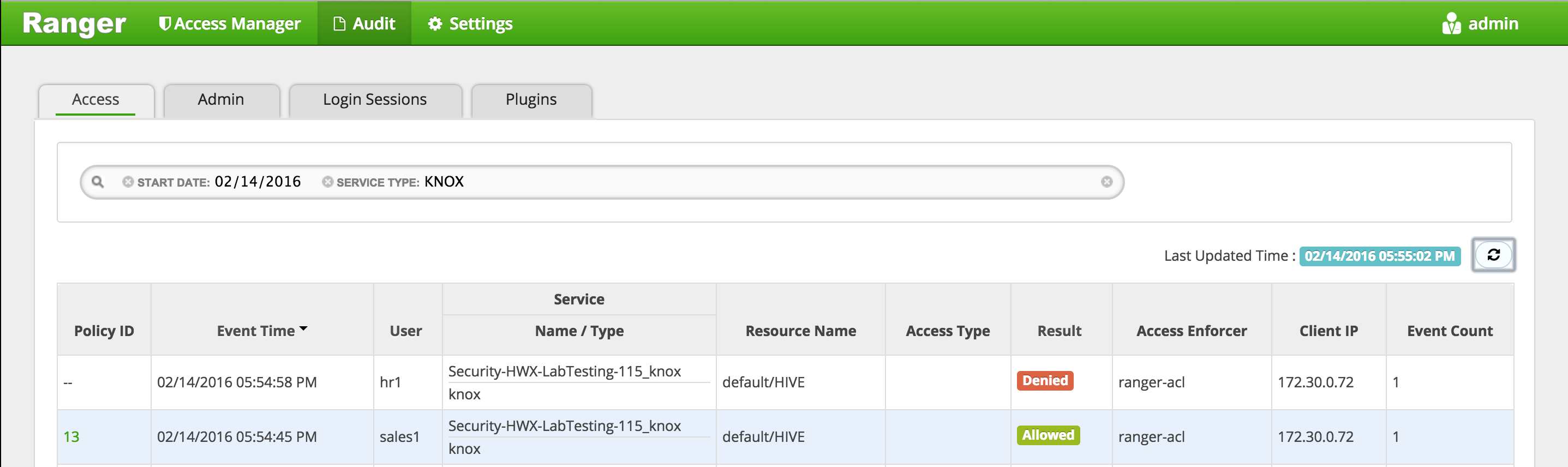1568x467 pixels.
Task: Click the Client IP column header
Action: pos(1328,331)
